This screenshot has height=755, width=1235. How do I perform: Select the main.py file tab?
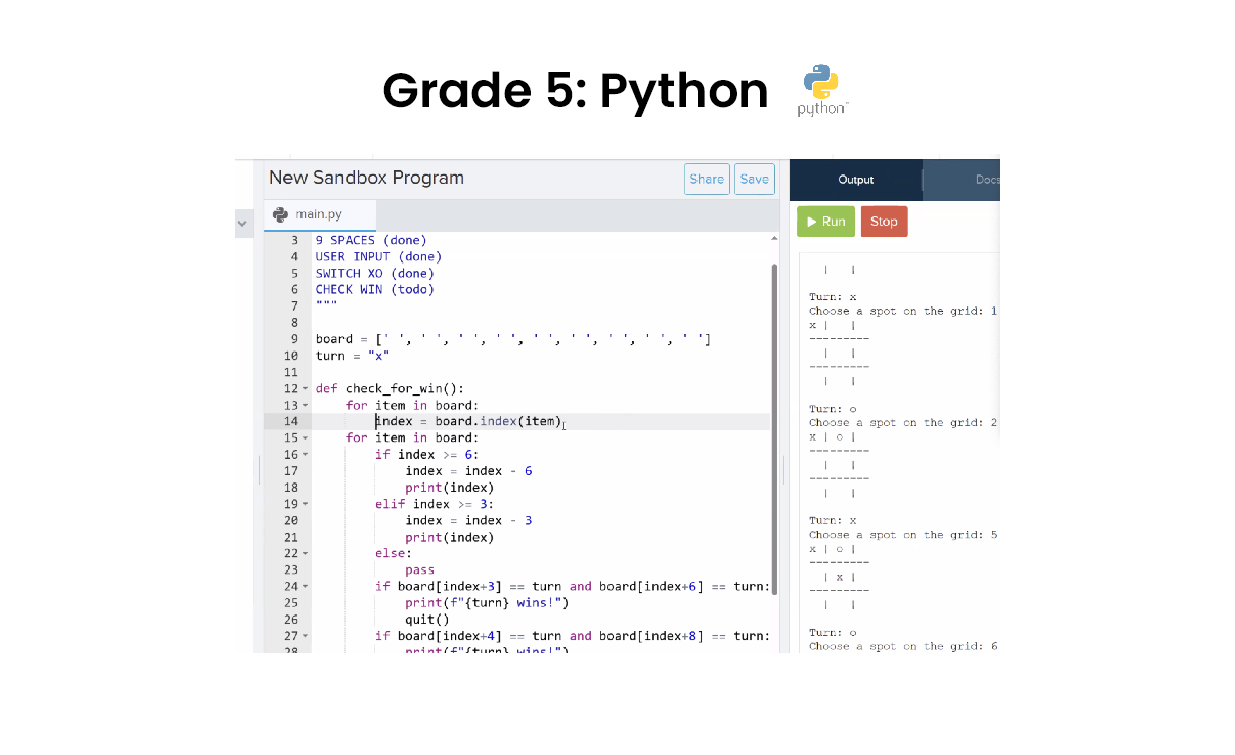coord(318,213)
